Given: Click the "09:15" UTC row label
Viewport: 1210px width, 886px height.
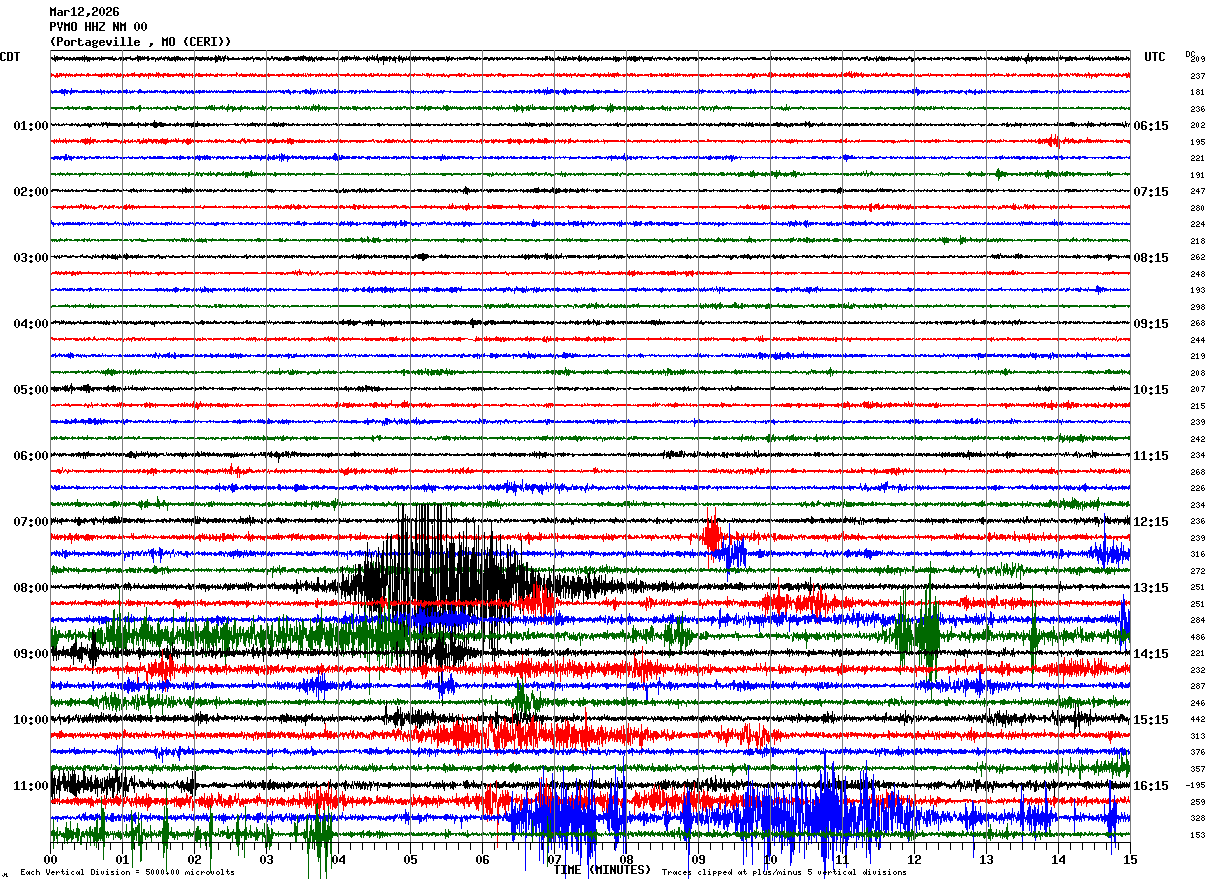Looking at the screenshot, I should click(x=1151, y=324).
